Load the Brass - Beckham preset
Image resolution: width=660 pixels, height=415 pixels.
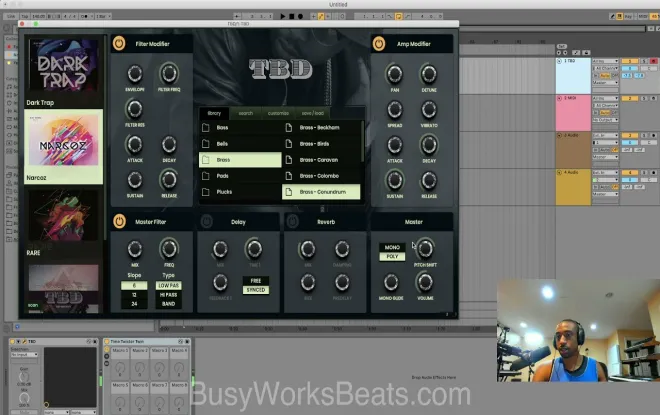point(321,128)
